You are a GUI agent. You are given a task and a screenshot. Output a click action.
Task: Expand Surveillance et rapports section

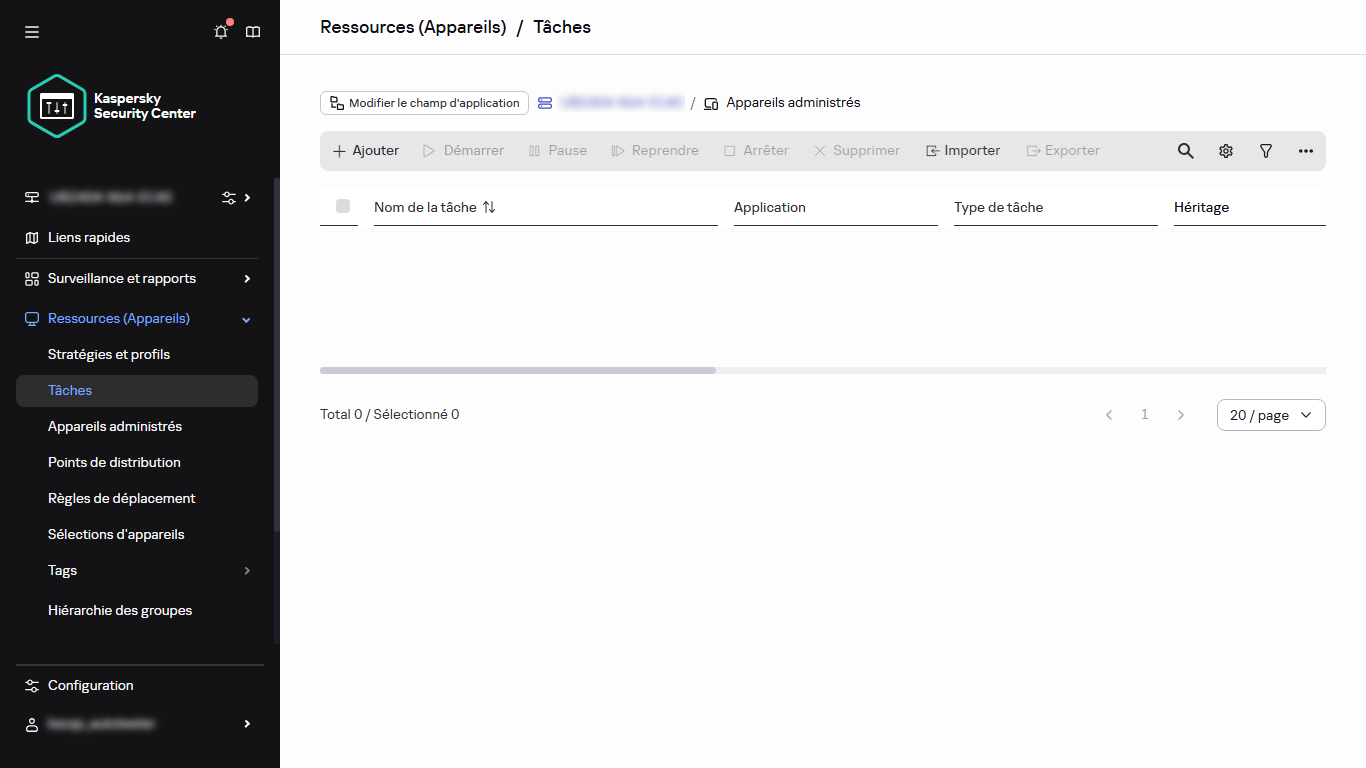(x=247, y=279)
